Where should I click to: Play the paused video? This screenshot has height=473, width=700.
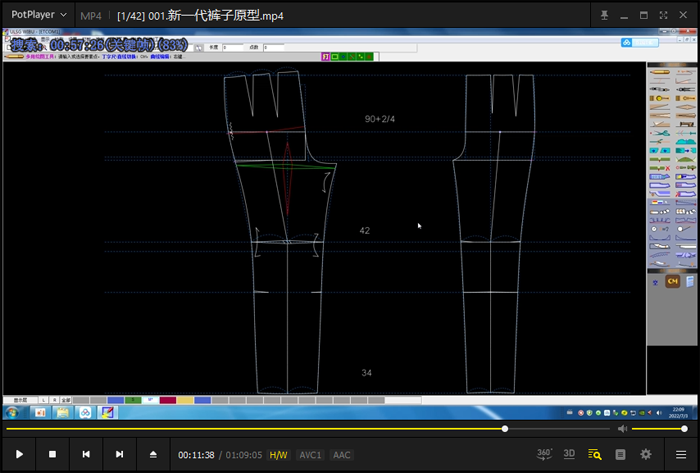point(19,454)
